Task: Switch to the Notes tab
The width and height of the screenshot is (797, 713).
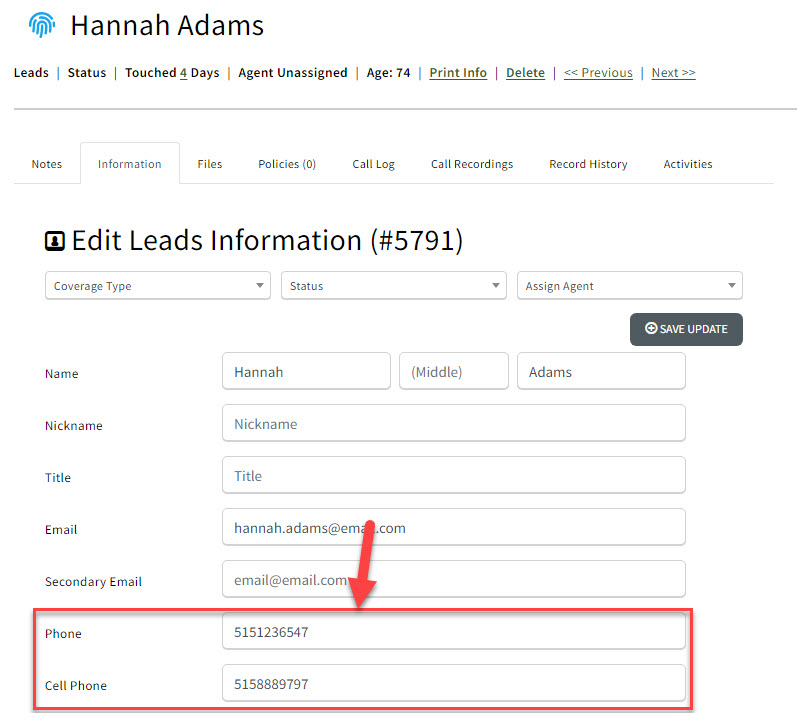Action: 47,164
